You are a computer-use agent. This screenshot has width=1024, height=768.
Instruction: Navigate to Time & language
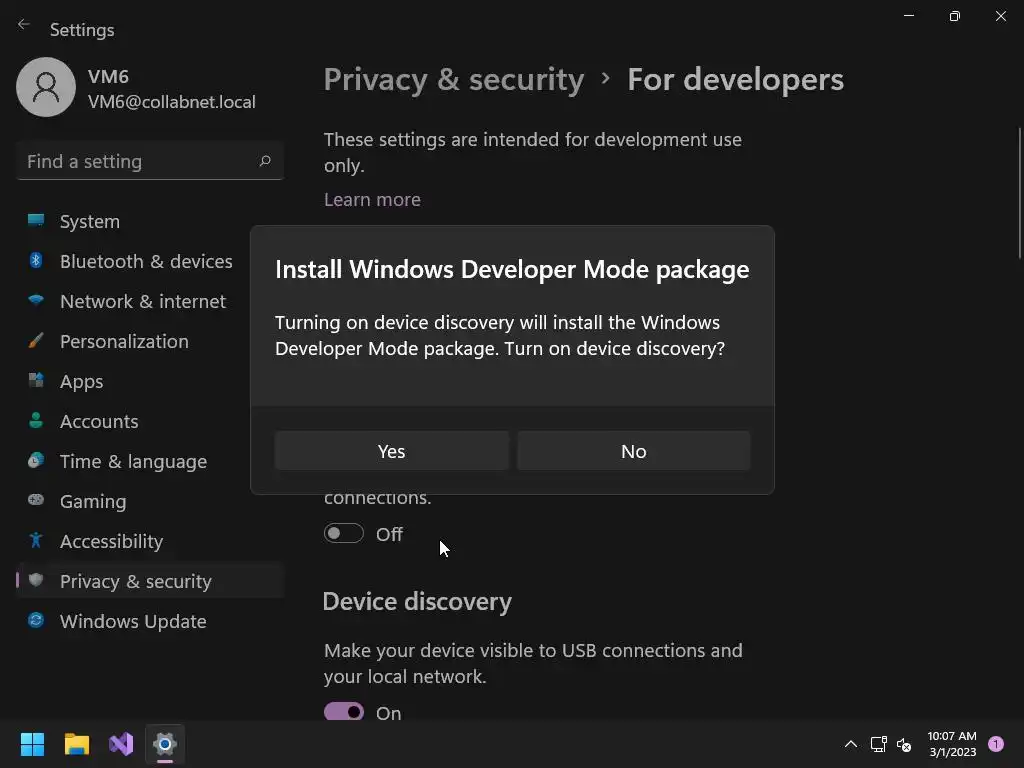point(132,461)
